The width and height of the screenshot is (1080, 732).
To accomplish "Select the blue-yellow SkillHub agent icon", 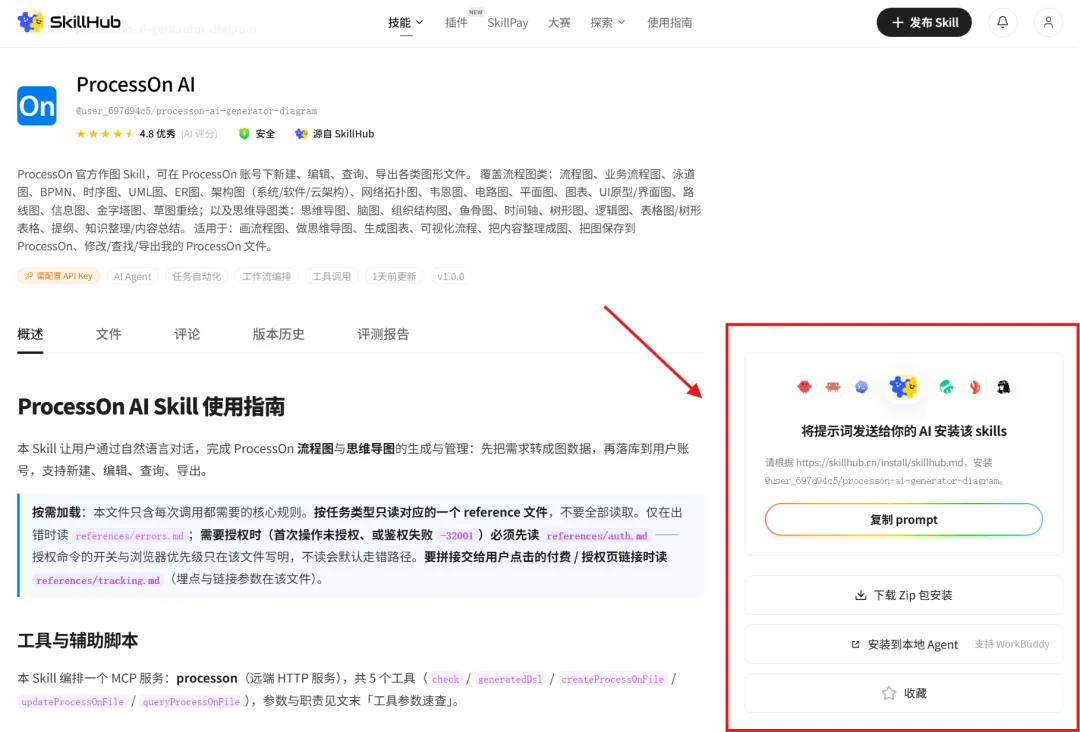I will click(x=904, y=387).
